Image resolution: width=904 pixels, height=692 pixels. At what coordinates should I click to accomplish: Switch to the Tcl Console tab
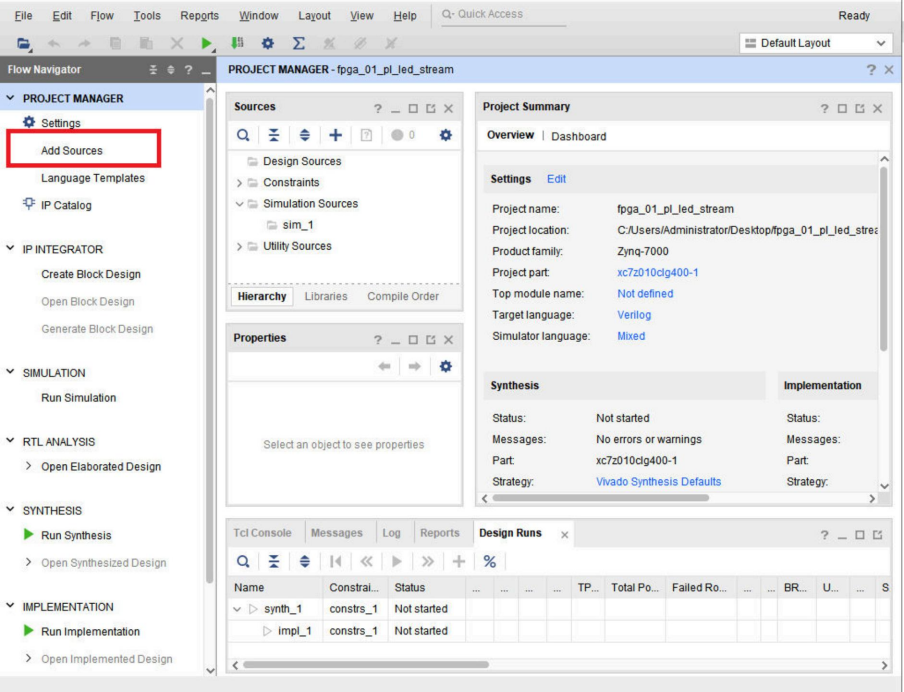point(264,533)
